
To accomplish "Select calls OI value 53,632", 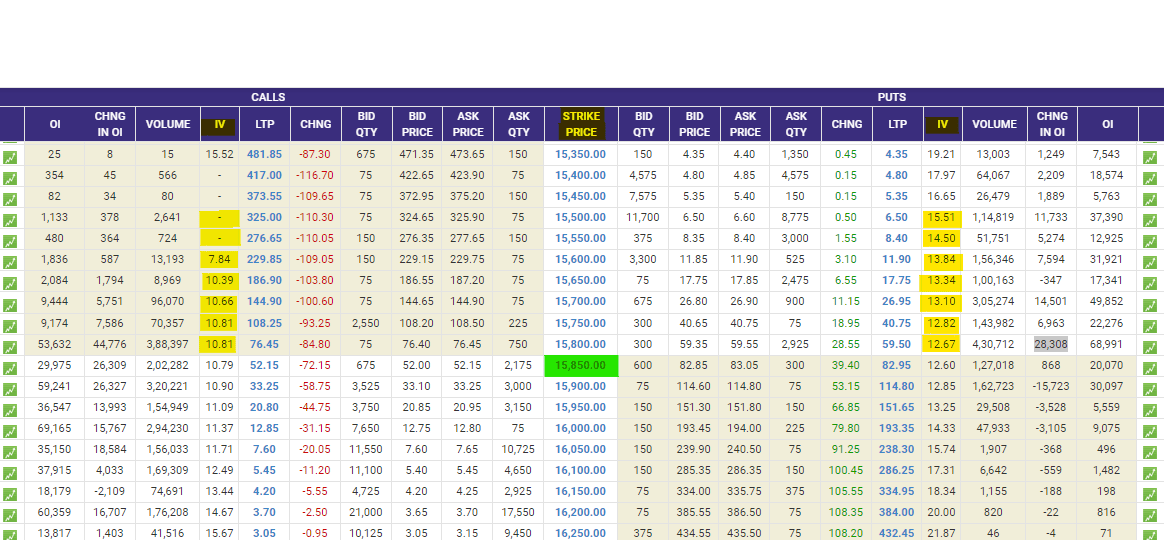I will [x=54, y=344].
